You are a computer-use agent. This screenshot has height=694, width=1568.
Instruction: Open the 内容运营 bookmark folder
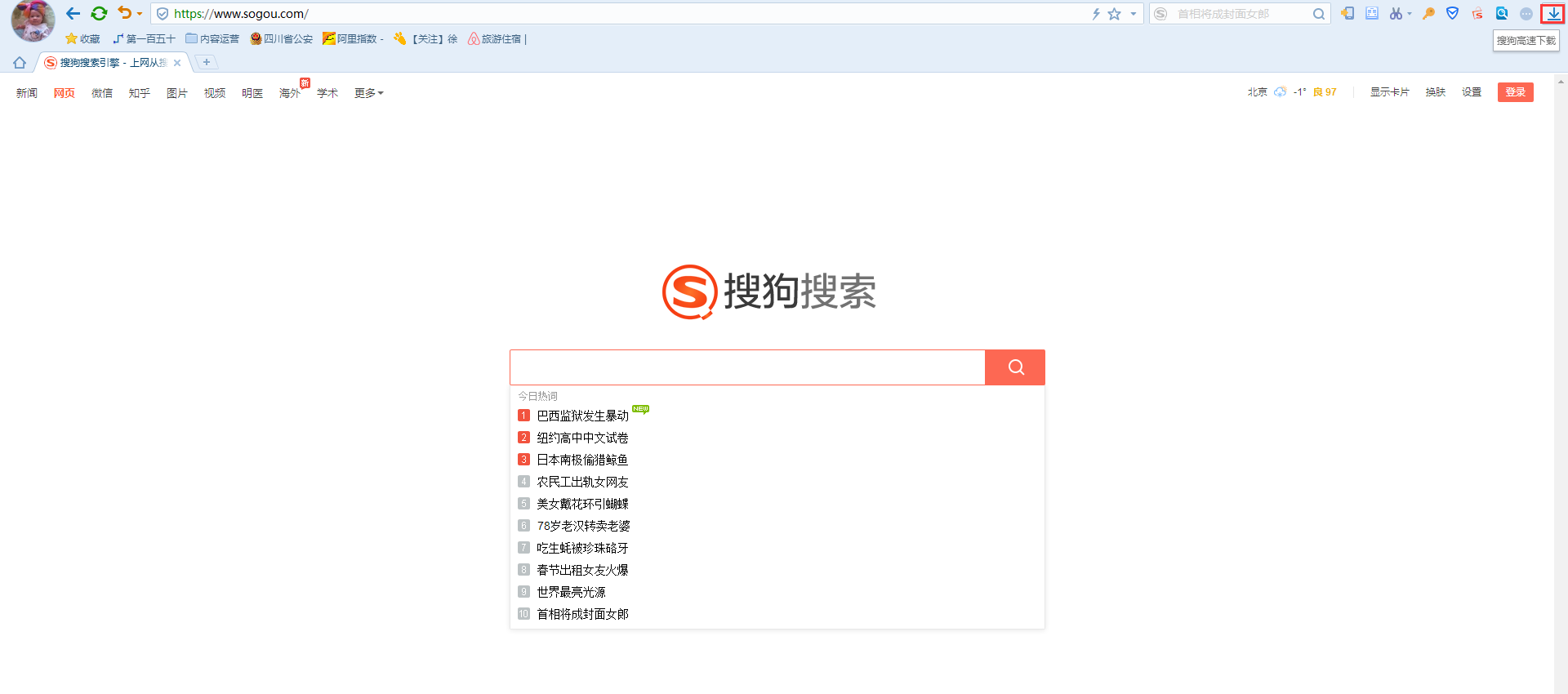(212, 38)
